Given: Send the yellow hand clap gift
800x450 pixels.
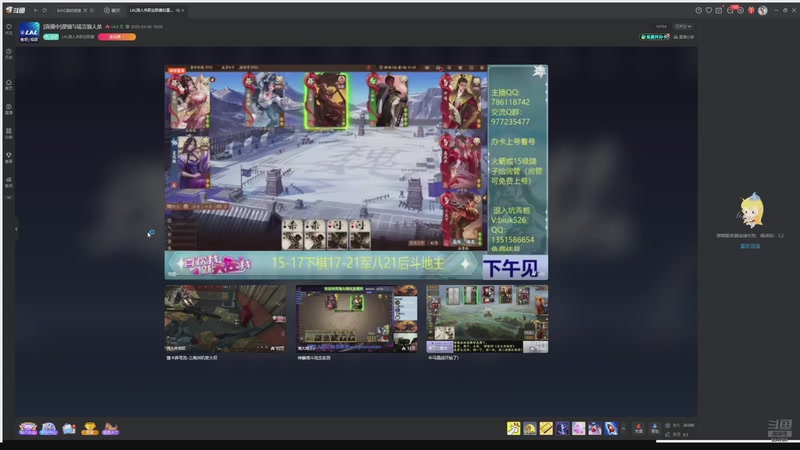Looking at the screenshot, I should 513,428.
